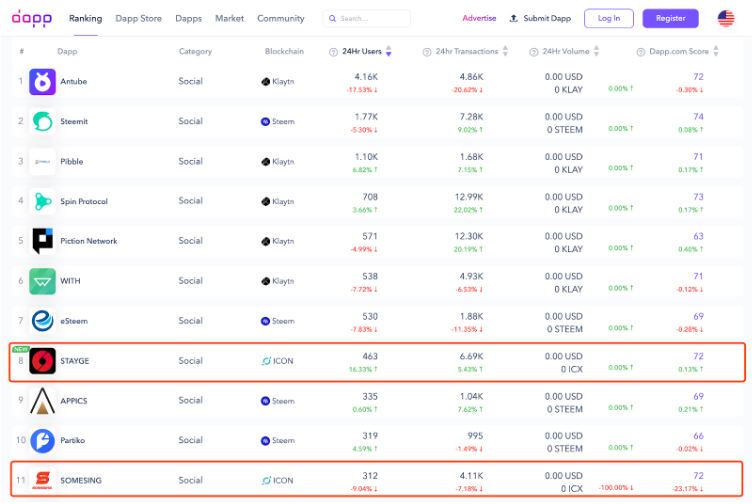Viewport: 752px width, 504px height.
Task: Click the Log In button
Action: [x=609, y=18]
